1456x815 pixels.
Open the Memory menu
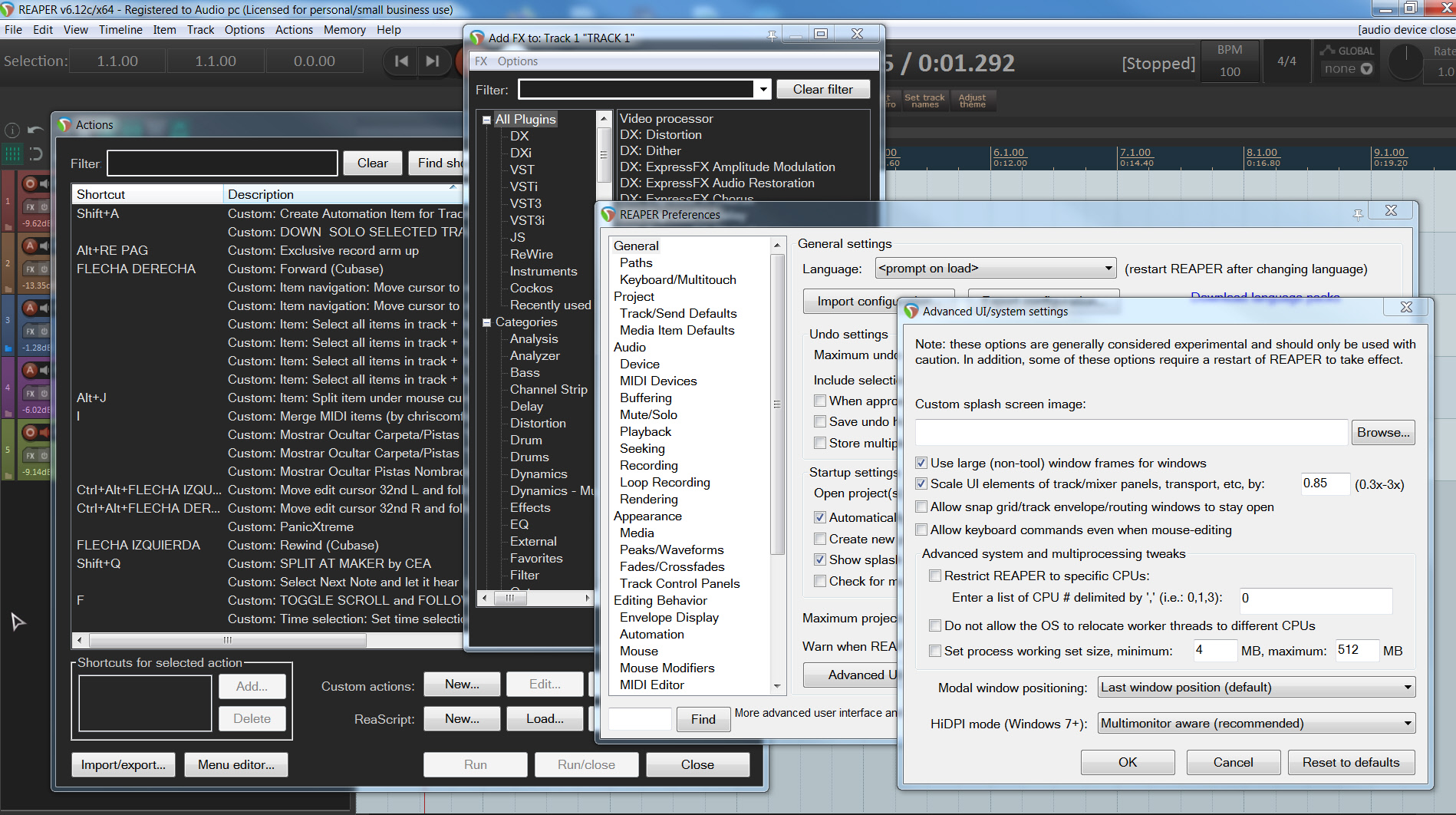(x=344, y=30)
